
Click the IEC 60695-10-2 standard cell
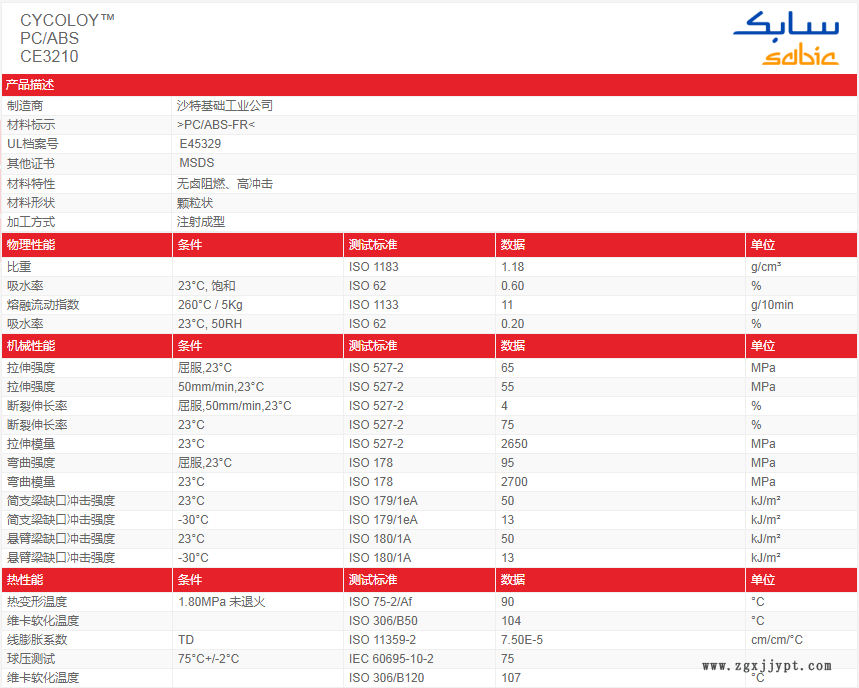391,659
